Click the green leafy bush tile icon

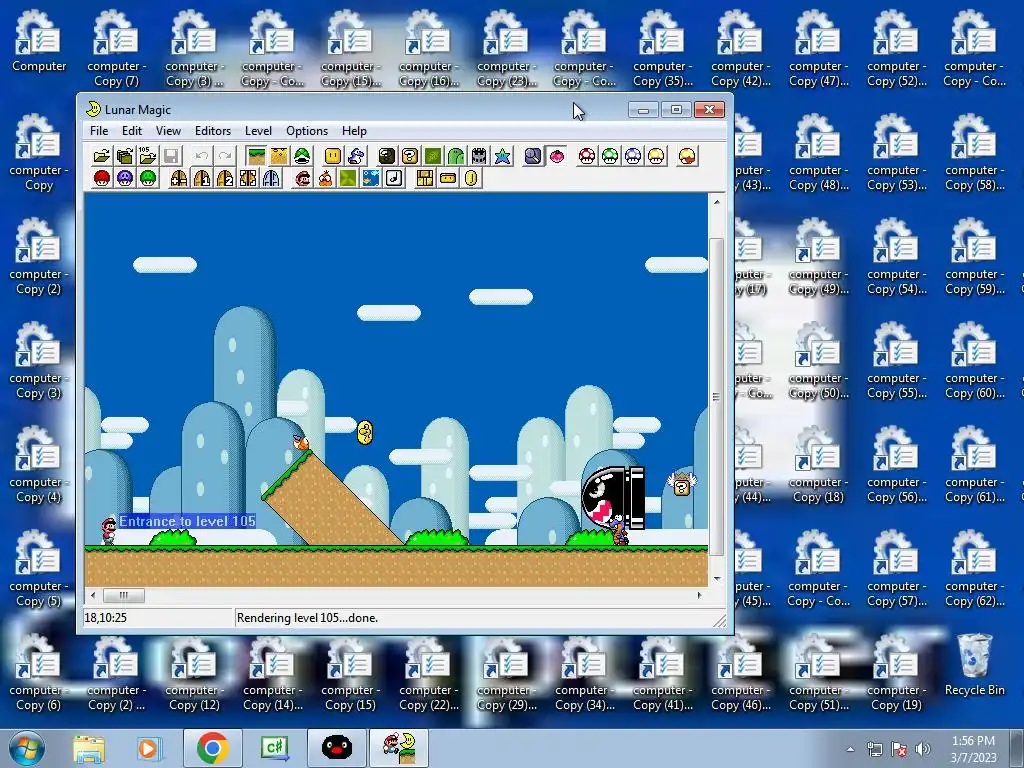(433, 156)
